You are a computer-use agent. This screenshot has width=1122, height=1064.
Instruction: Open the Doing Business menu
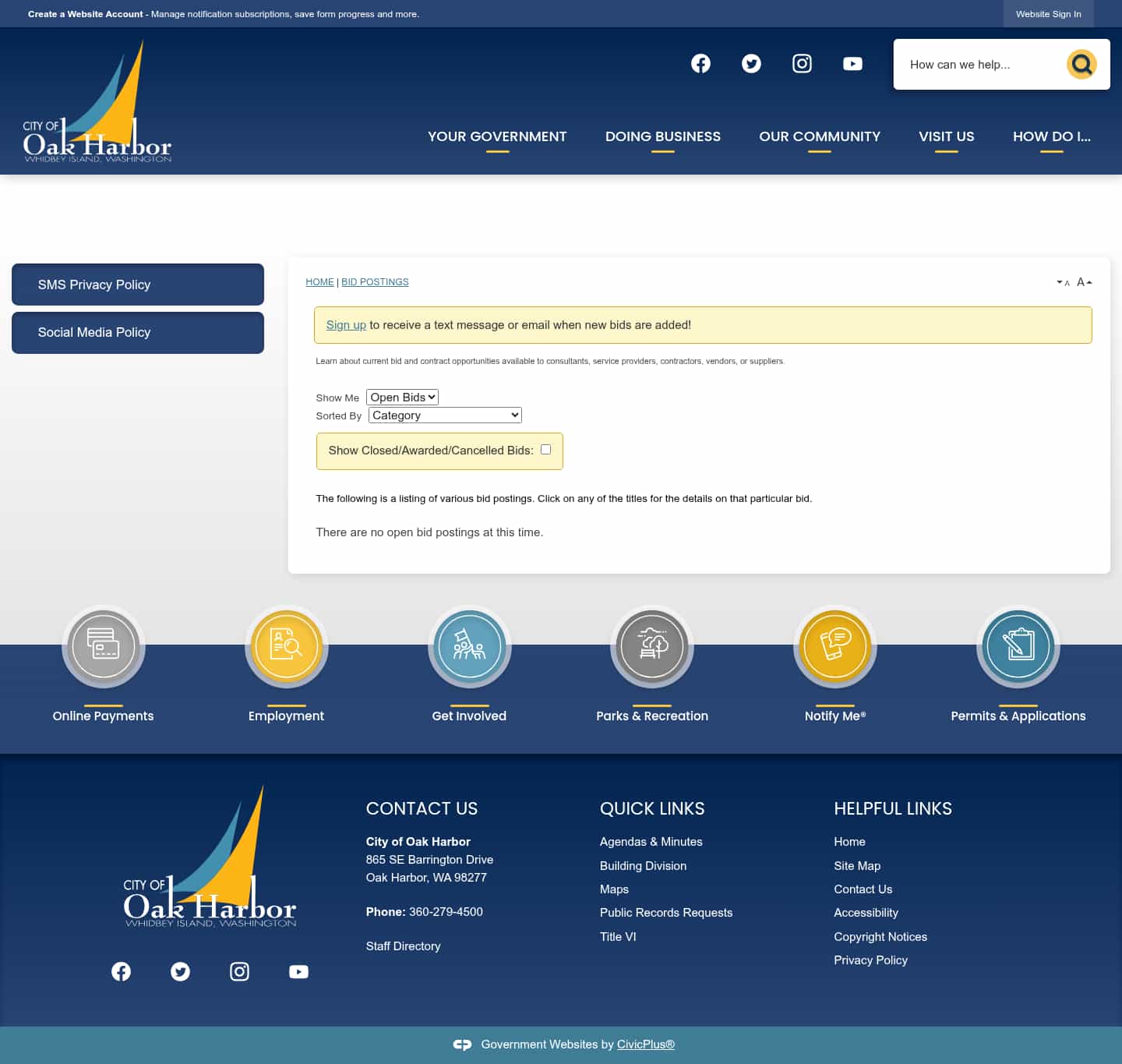(663, 136)
